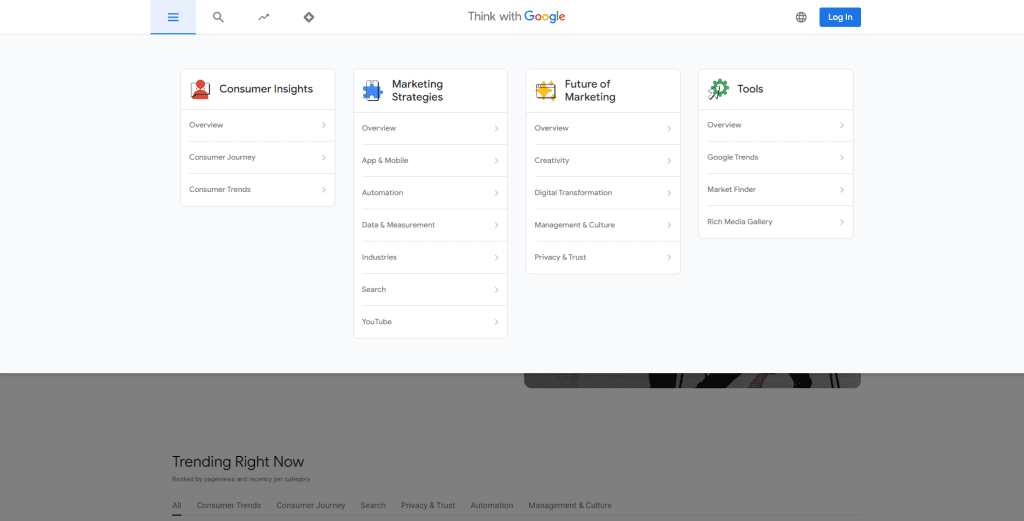
Task: Click the chevron beside YouTube
Action: [x=496, y=322]
